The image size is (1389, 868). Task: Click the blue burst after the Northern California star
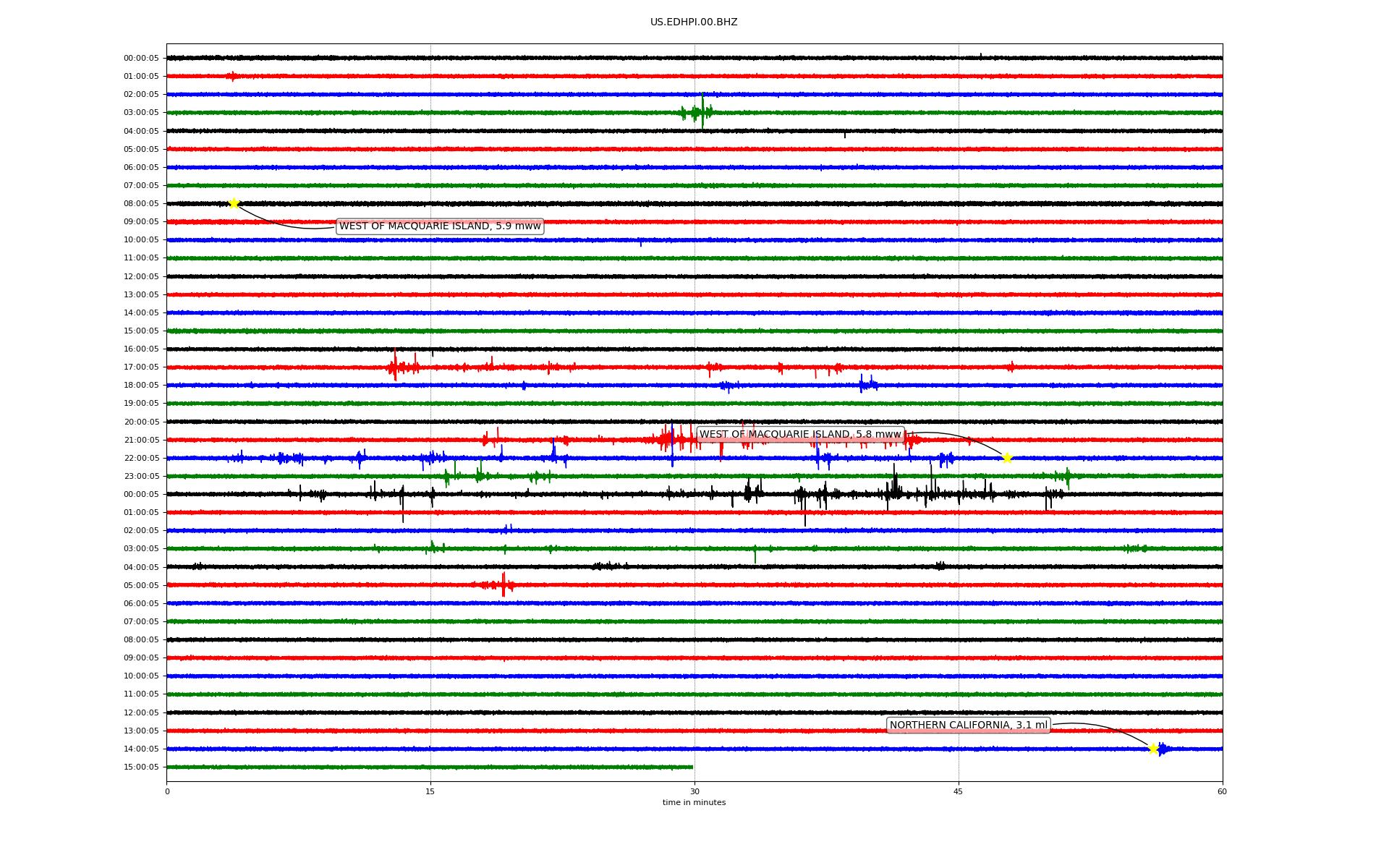1162,749
